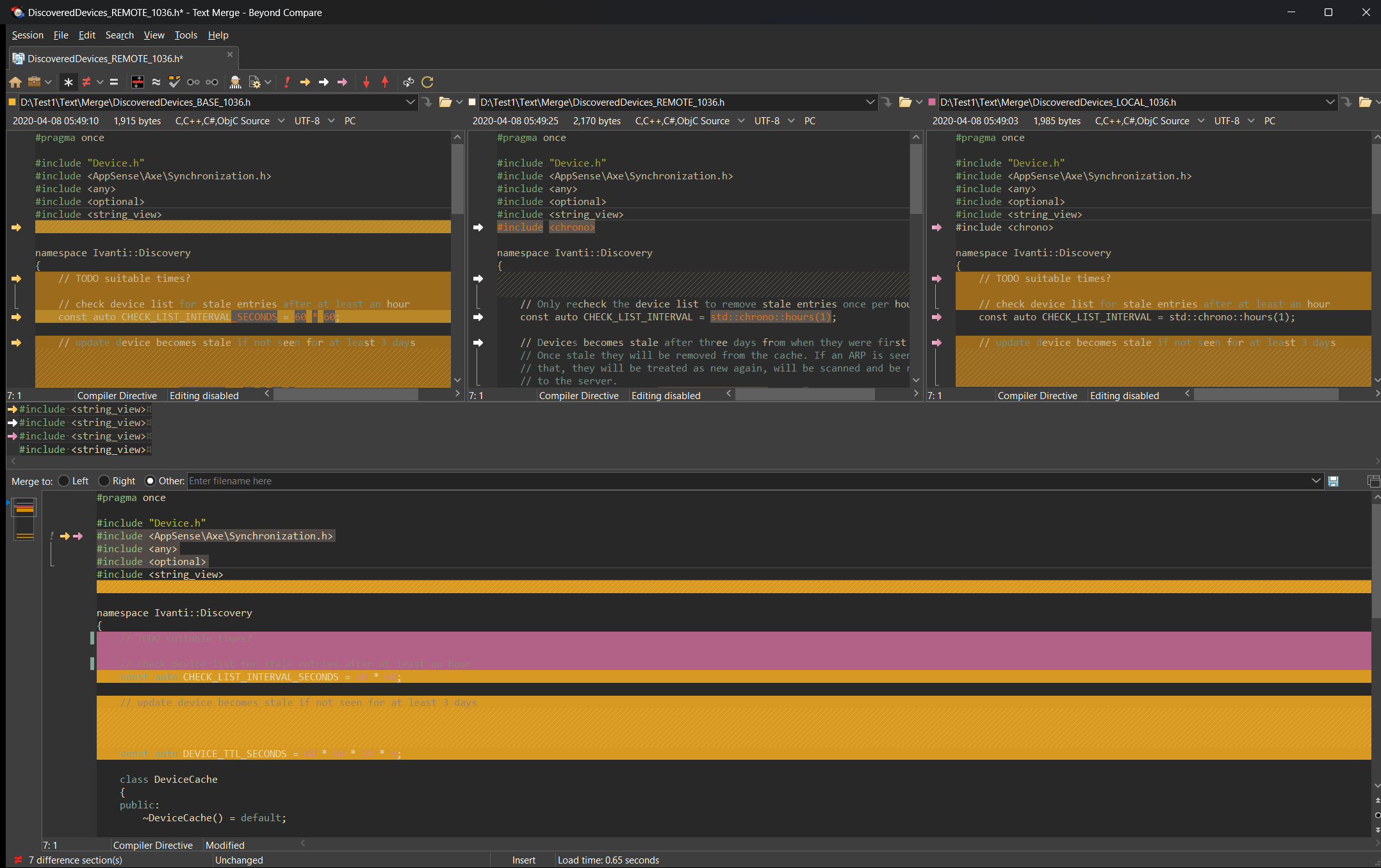Screen dimensions: 1381x868
Task: Take left with yellow arrow toolbar icon
Action: pyautogui.click(x=306, y=82)
